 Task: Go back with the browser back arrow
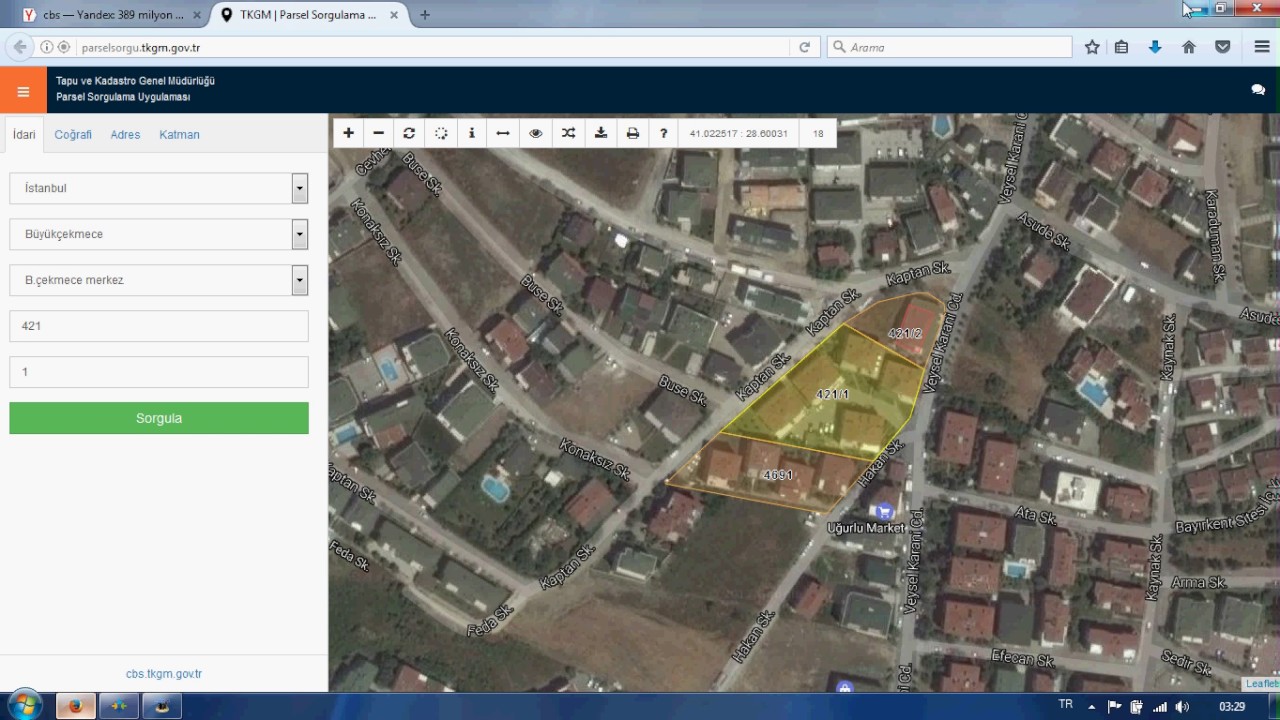20,47
